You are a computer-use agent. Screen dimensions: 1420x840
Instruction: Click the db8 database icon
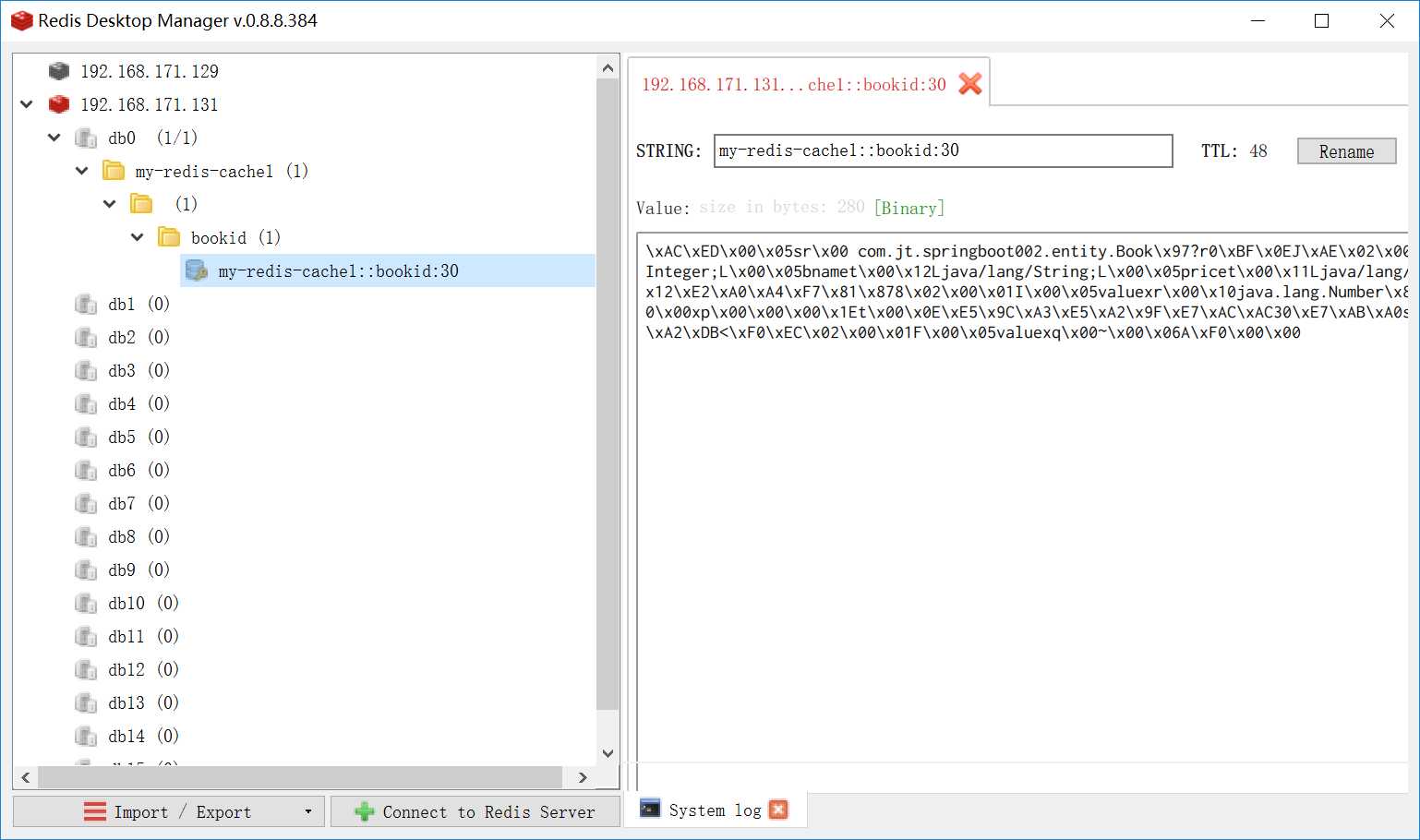pyautogui.click(x=86, y=536)
